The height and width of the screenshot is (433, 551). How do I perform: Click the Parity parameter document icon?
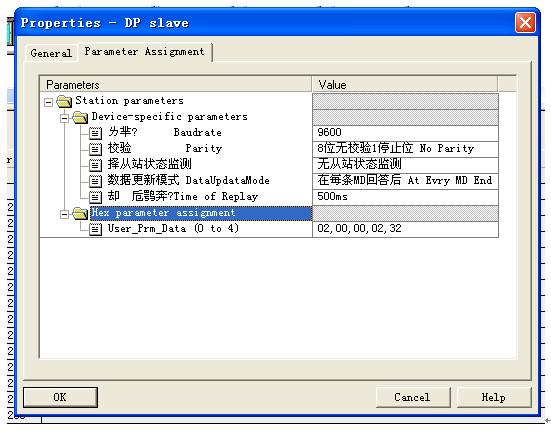tap(95, 149)
